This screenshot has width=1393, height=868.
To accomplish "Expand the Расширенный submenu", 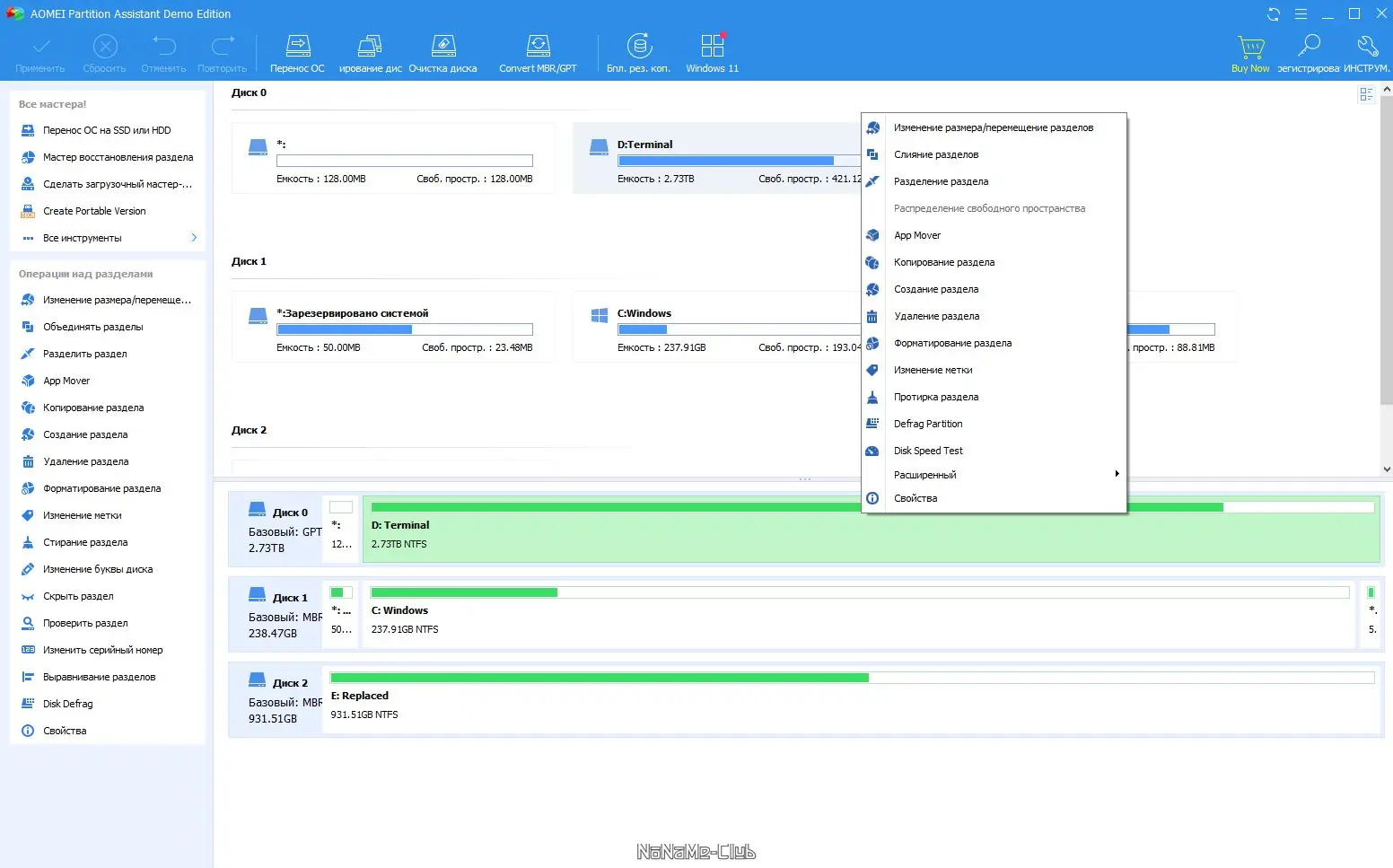I will [994, 475].
